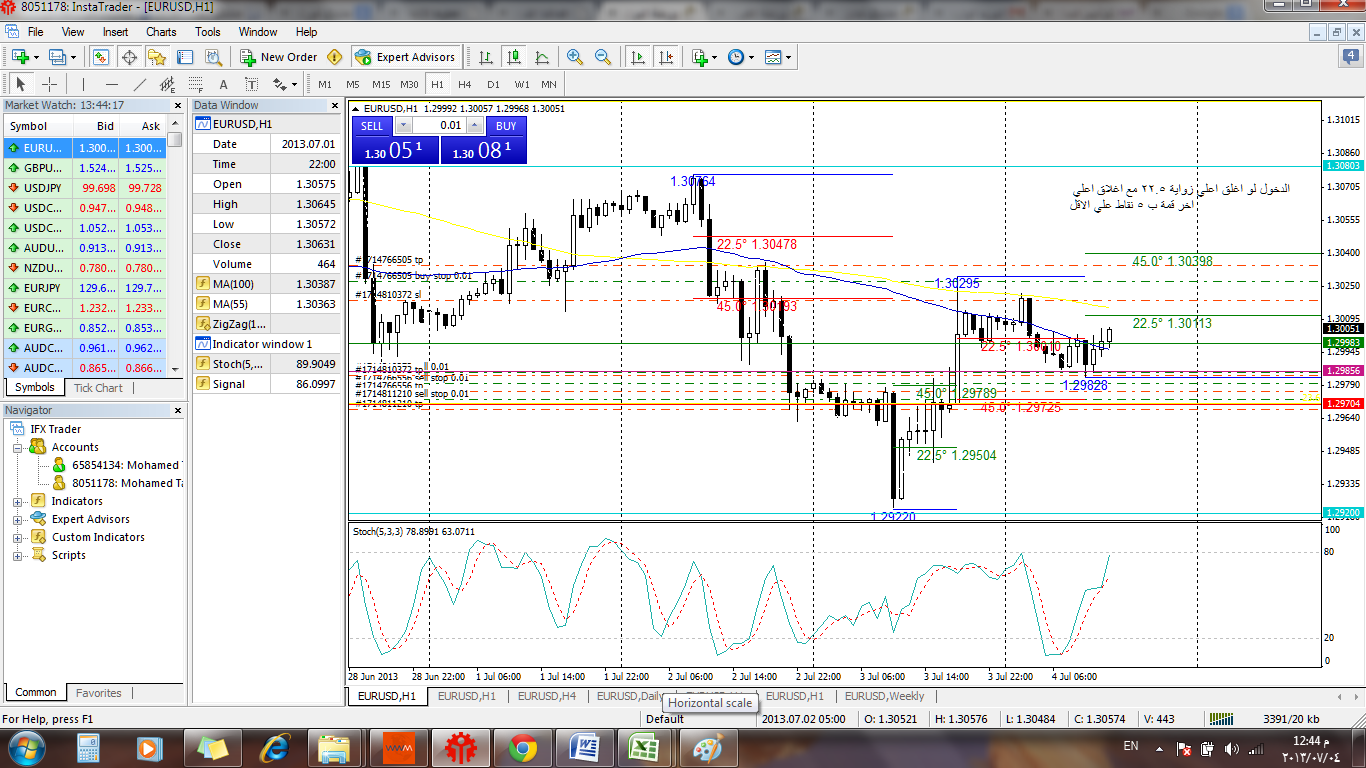Open the Charts menu
Screen dimensions: 1366x768
[161, 32]
